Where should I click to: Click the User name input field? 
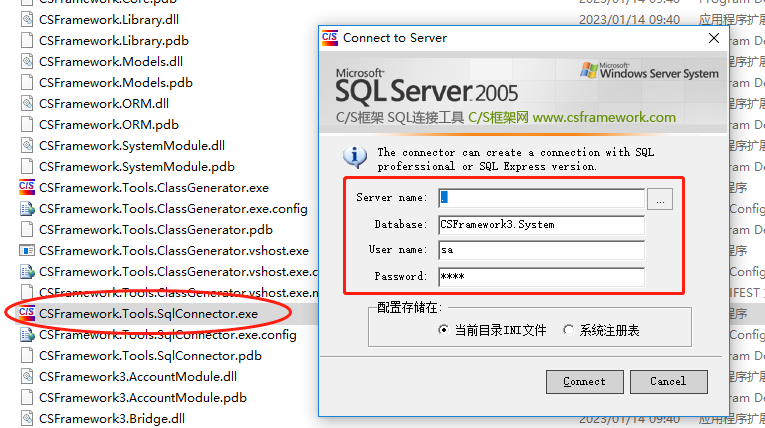coord(542,250)
